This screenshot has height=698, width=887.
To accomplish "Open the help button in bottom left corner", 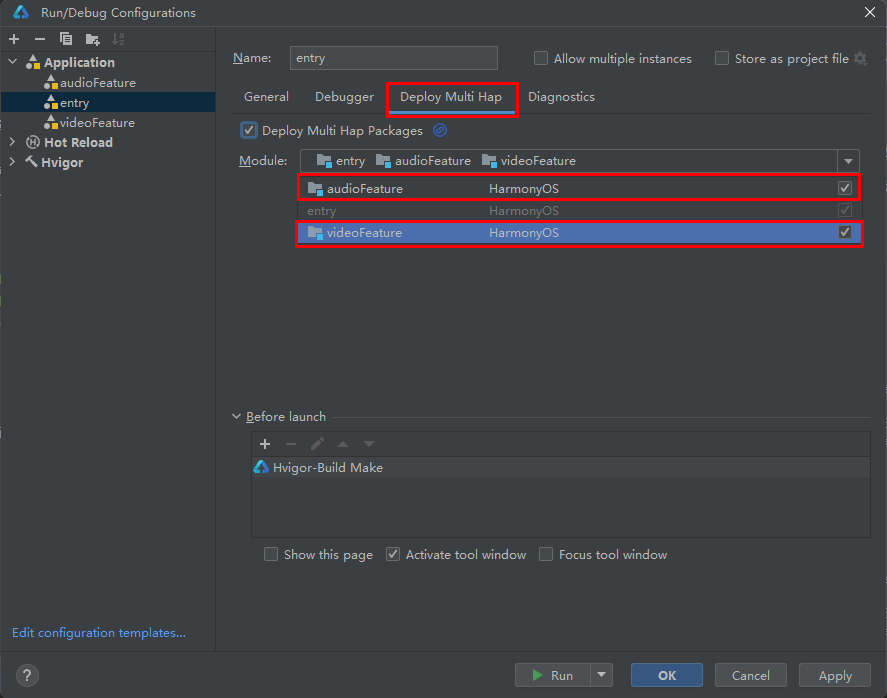I will tap(26, 675).
